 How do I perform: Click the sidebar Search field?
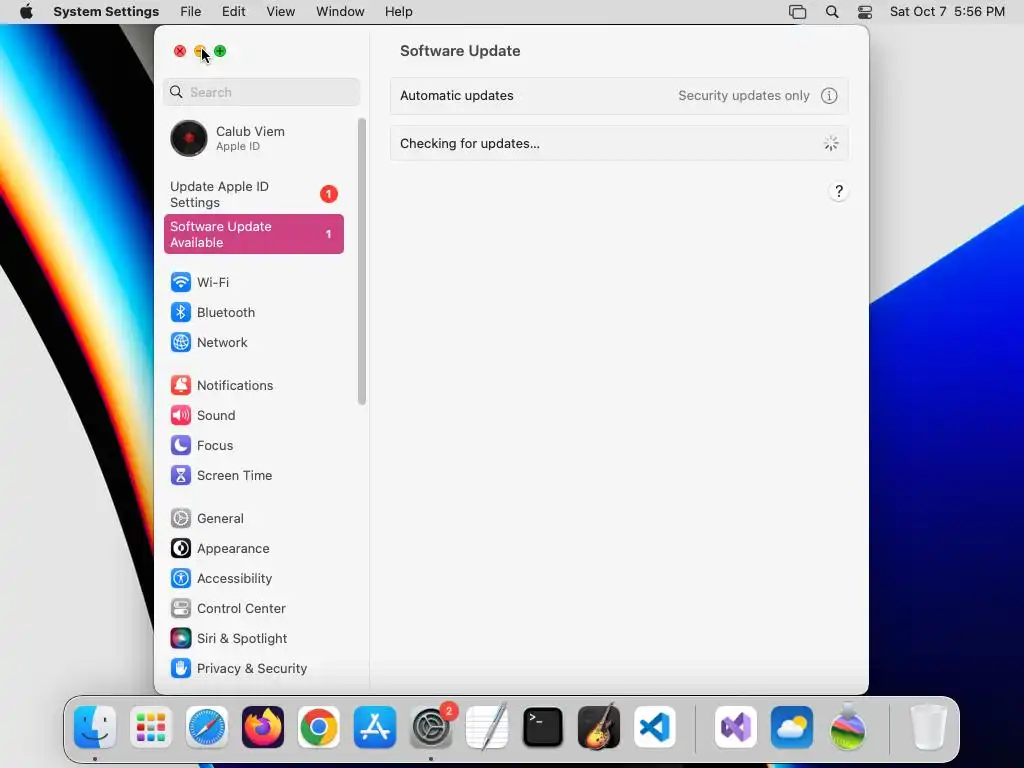coord(261,92)
